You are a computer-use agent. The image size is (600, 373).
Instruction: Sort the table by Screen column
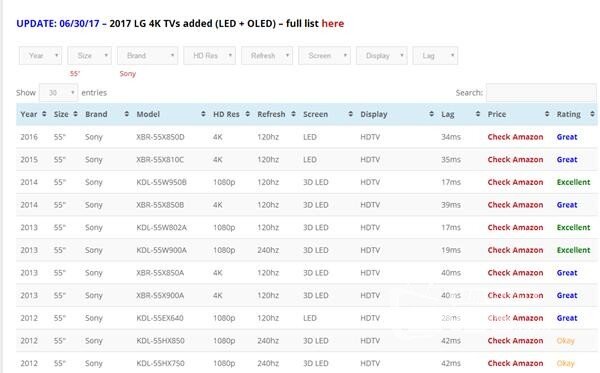(x=328, y=114)
